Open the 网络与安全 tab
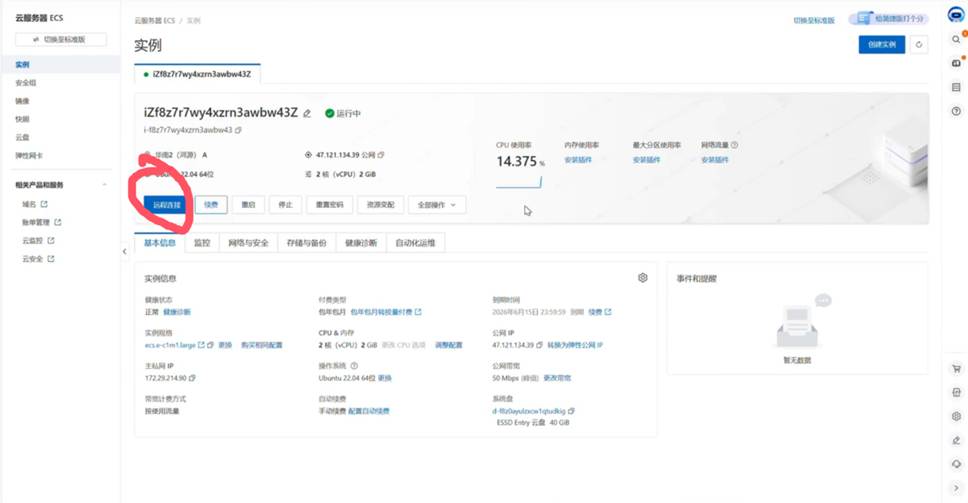The height and width of the screenshot is (503, 968). click(248, 243)
